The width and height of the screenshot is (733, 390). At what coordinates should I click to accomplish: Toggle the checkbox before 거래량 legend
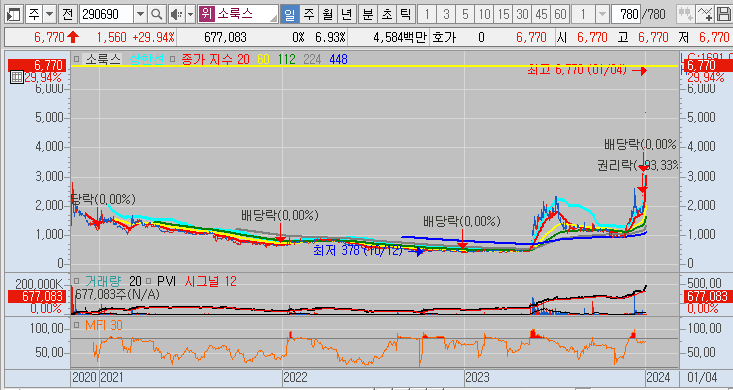point(77,282)
